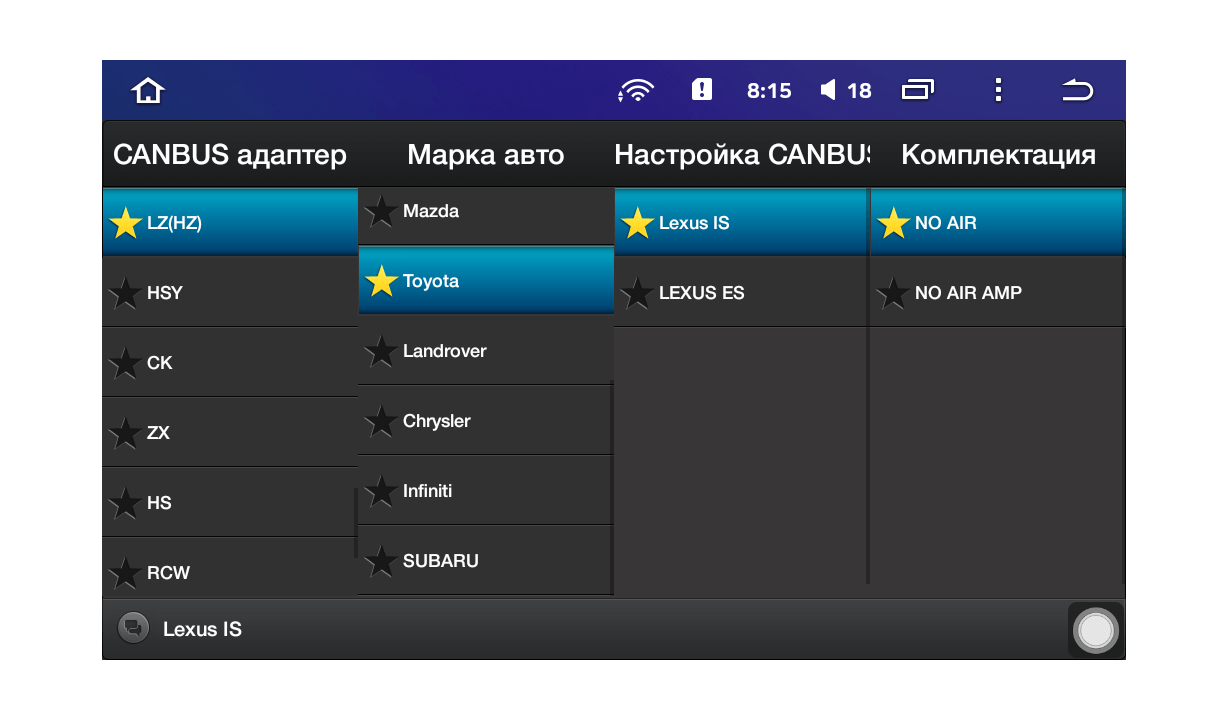Viewport: 1228px width, 720px height.
Task: Select the Марка авто column header
Action: (x=486, y=155)
